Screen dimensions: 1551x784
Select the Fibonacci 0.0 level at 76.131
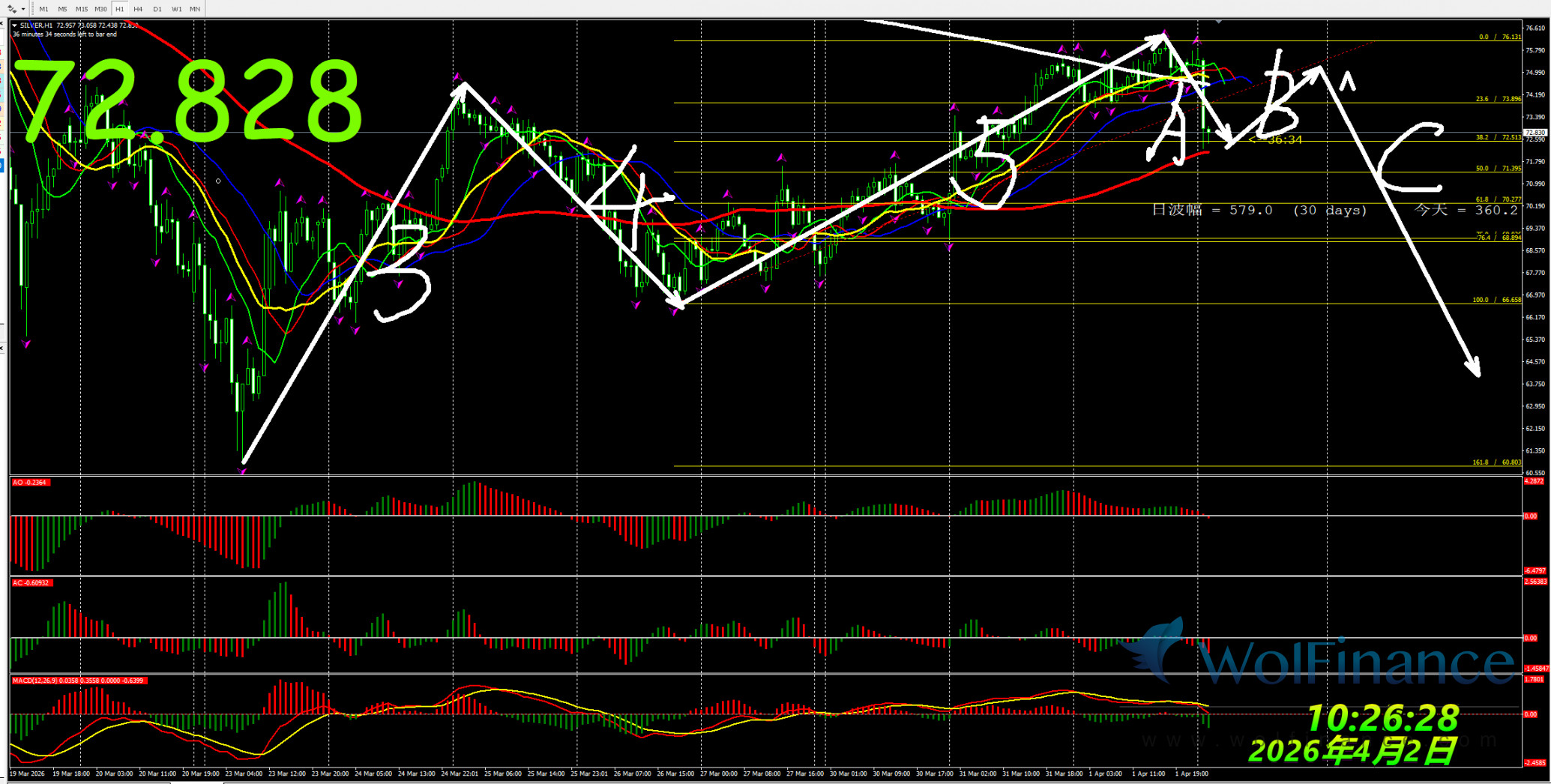(x=1500, y=37)
